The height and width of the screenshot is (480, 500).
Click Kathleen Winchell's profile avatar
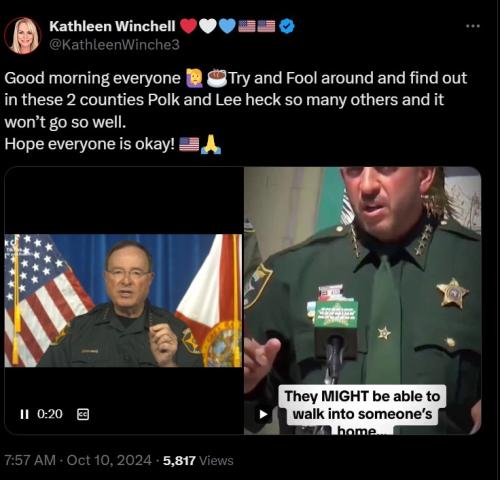pos(23,35)
